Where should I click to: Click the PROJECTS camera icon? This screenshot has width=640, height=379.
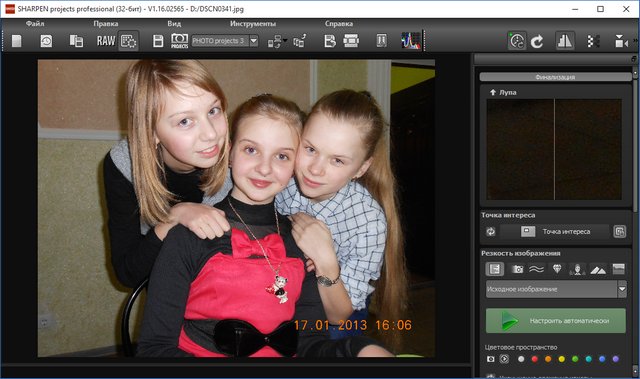pos(180,41)
